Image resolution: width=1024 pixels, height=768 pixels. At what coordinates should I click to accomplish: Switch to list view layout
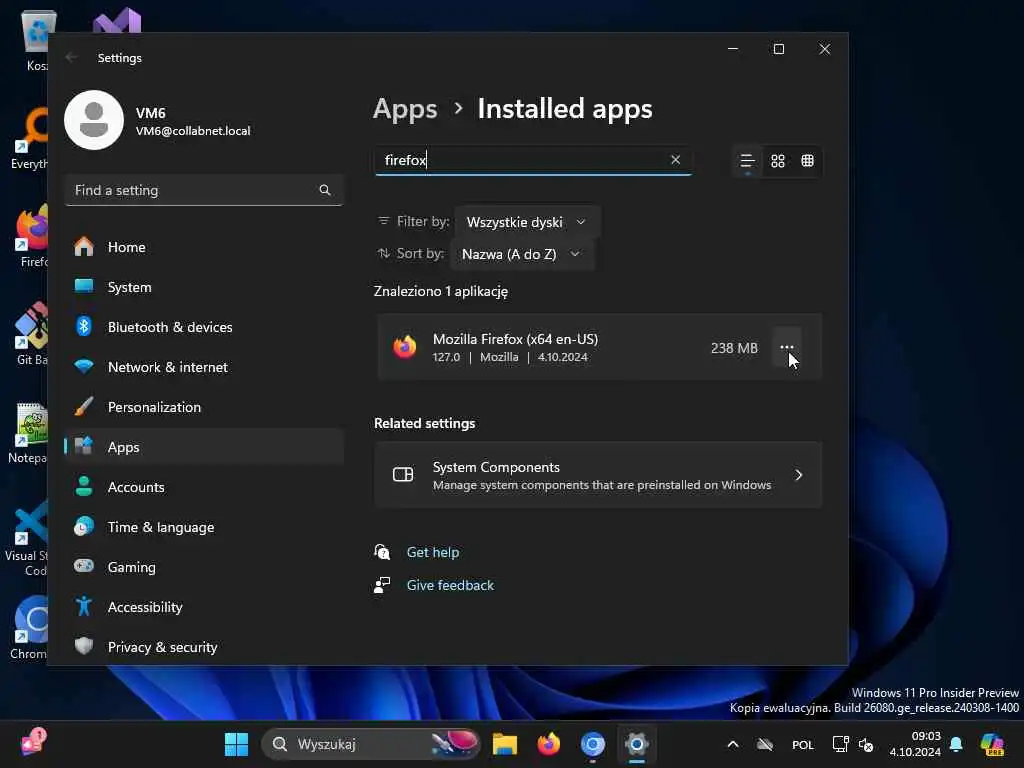pos(747,161)
